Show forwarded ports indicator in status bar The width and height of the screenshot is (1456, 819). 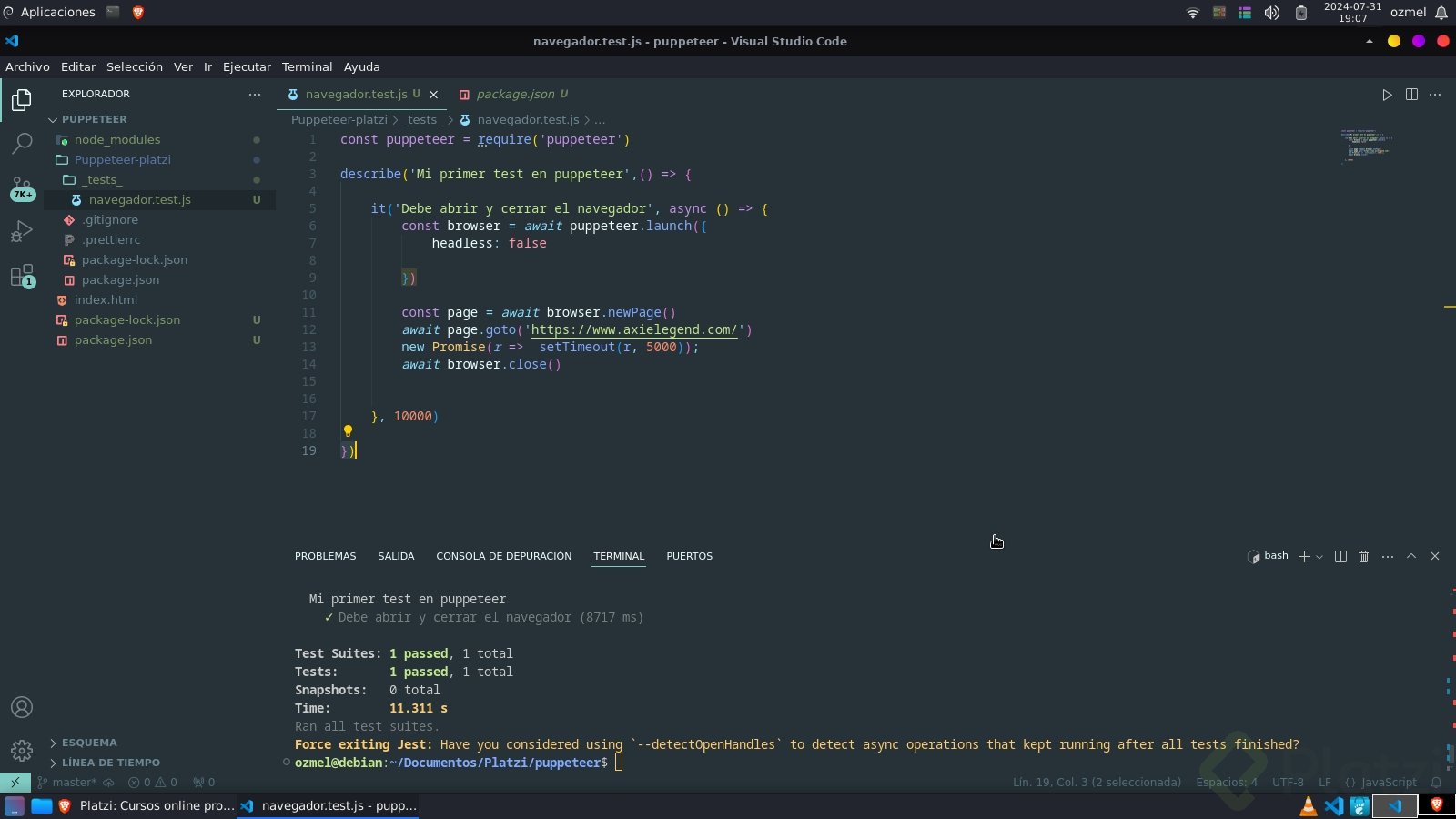pos(204,783)
